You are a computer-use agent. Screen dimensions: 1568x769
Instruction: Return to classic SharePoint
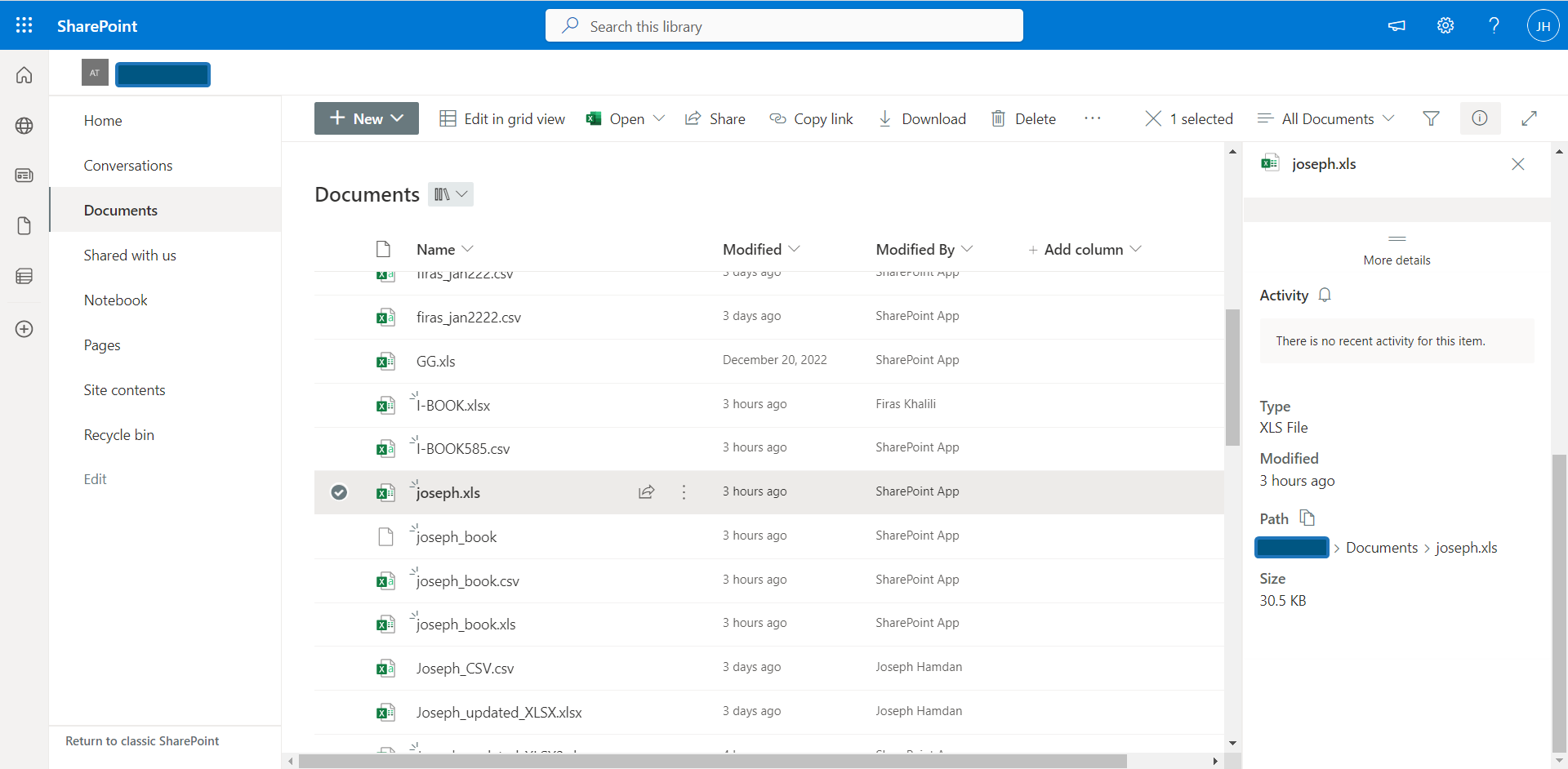tap(142, 740)
